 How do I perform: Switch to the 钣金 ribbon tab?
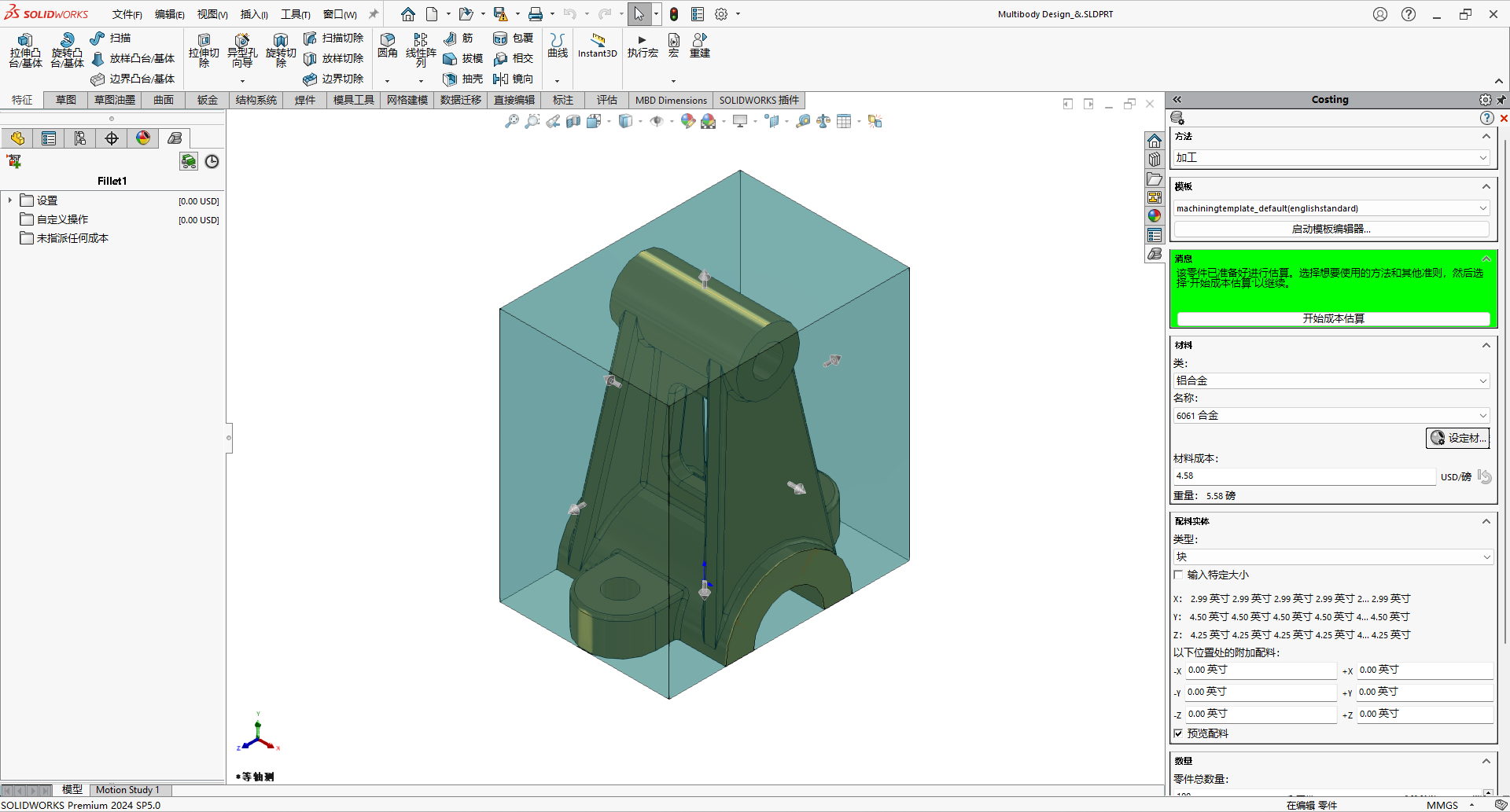pos(207,100)
